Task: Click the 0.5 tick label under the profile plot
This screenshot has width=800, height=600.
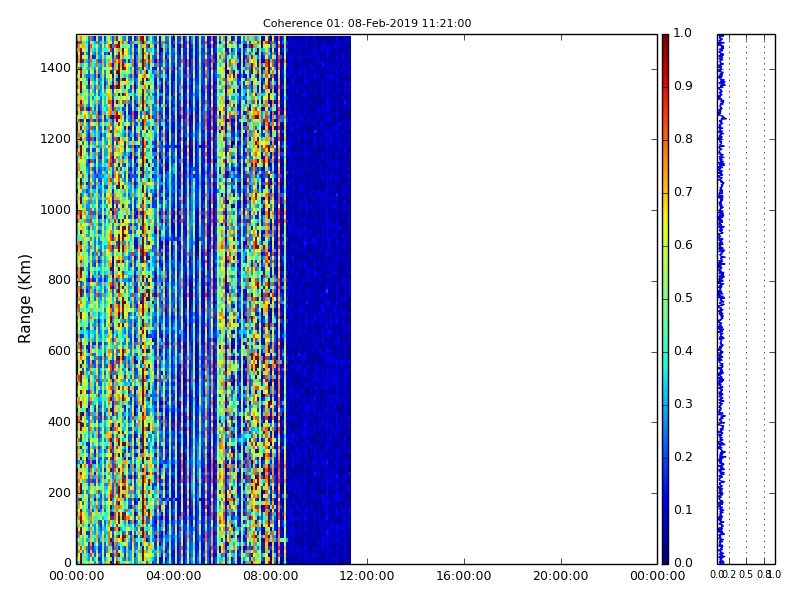Action: [x=746, y=574]
